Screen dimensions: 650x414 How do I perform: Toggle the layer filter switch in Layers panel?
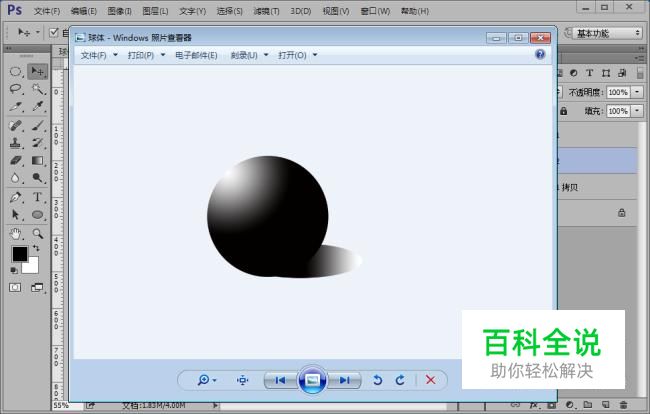(x=638, y=72)
